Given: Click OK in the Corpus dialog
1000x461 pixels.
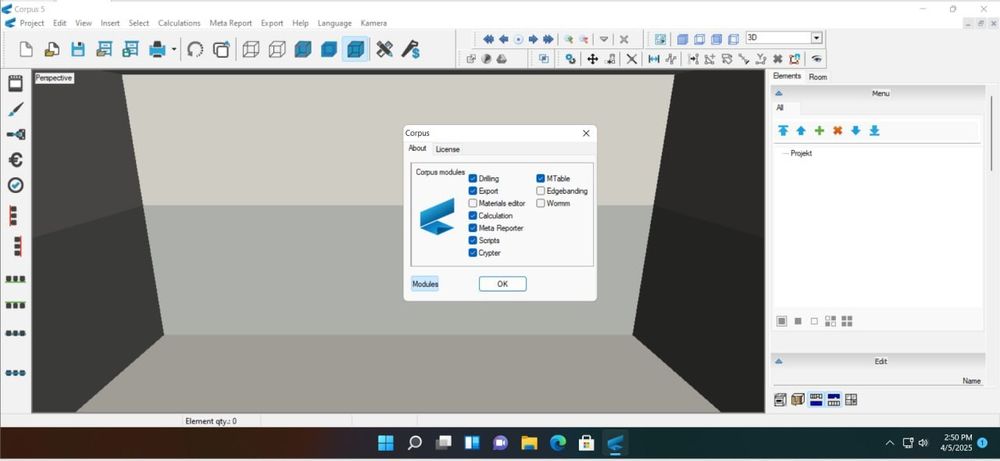Looking at the screenshot, I should click(503, 284).
